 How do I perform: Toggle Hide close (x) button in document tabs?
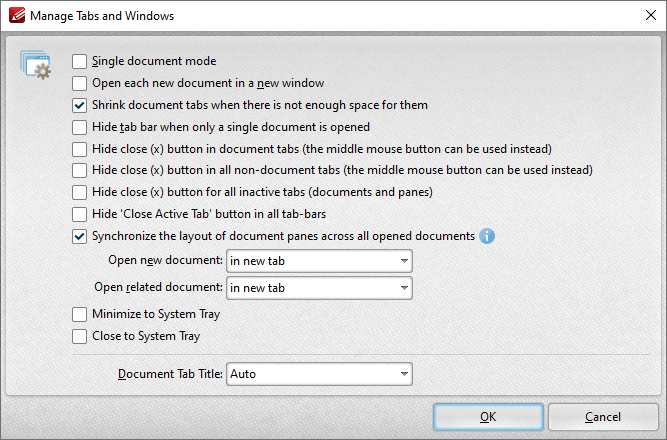(79, 149)
